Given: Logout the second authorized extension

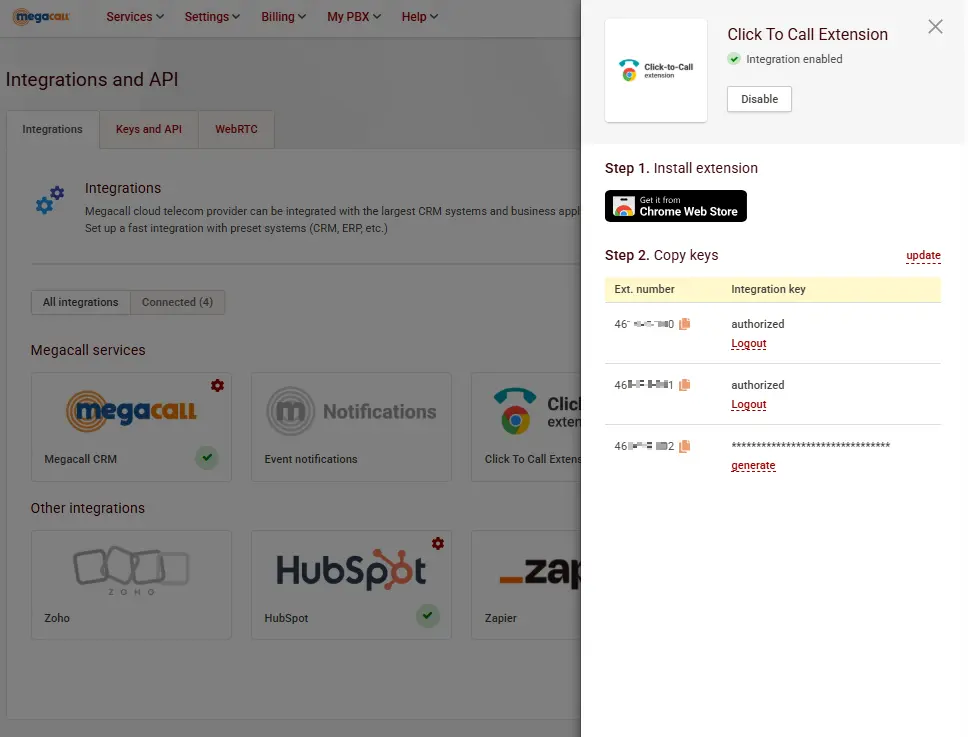Looking at the screenshot, I should pyautogui.click(x=749, y=405).
